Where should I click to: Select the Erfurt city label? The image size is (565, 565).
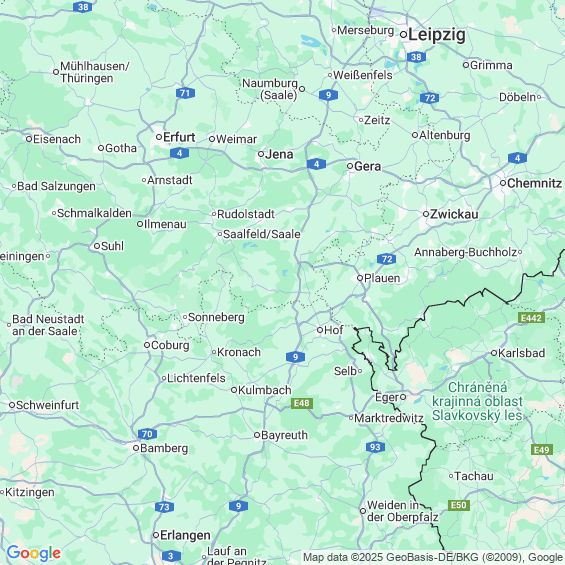coord(179,137)
